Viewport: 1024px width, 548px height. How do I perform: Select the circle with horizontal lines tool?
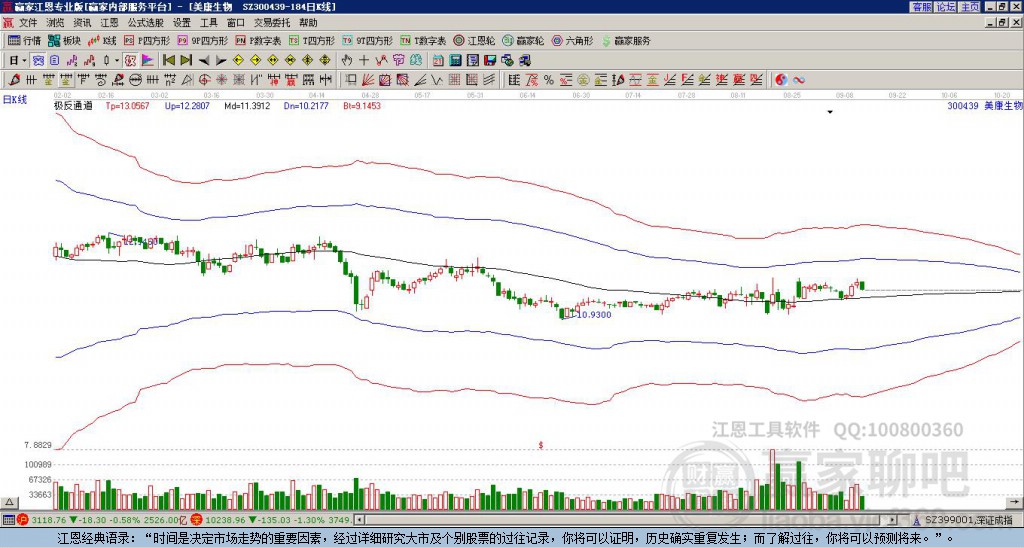tap(135, 80)
